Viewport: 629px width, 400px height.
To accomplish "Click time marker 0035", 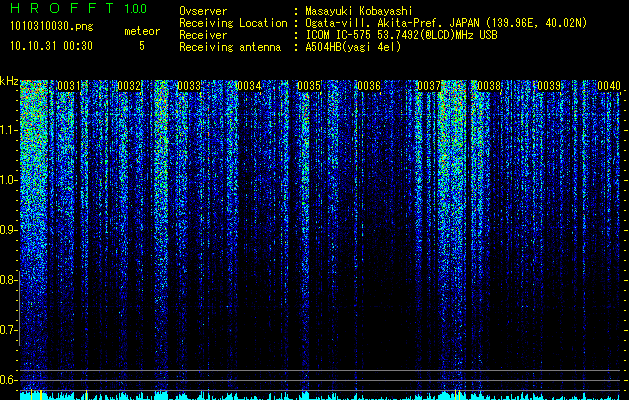I will [x=309, y=86].
